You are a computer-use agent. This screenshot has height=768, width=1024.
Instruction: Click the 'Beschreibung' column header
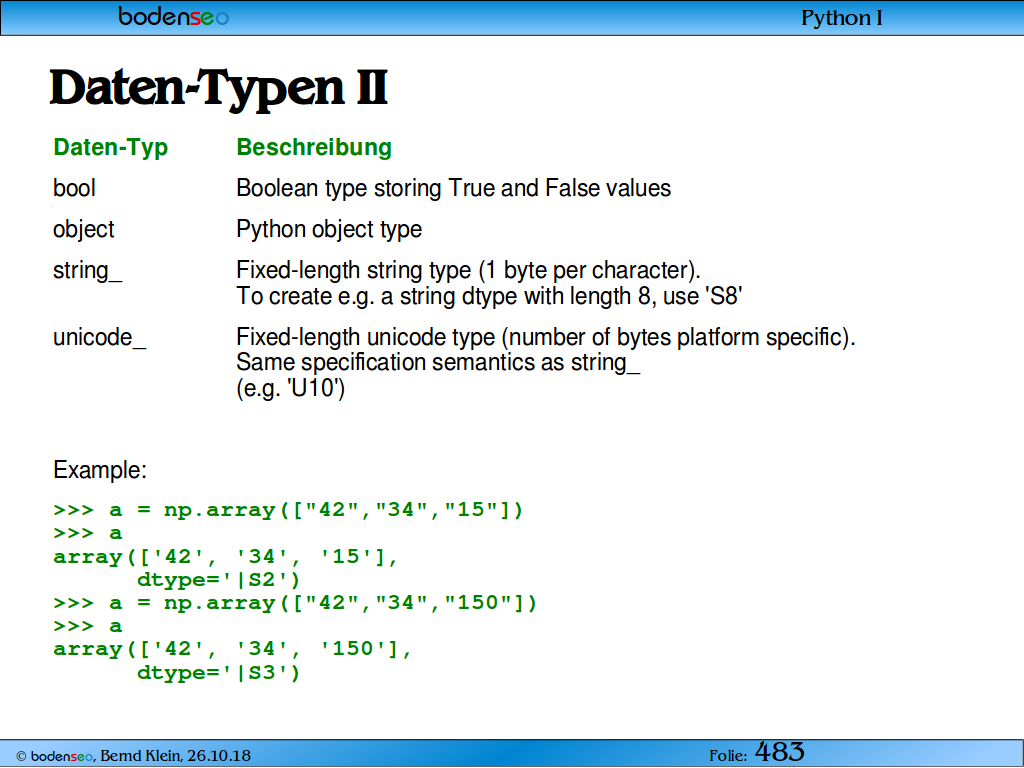click(x=314, y=147)
